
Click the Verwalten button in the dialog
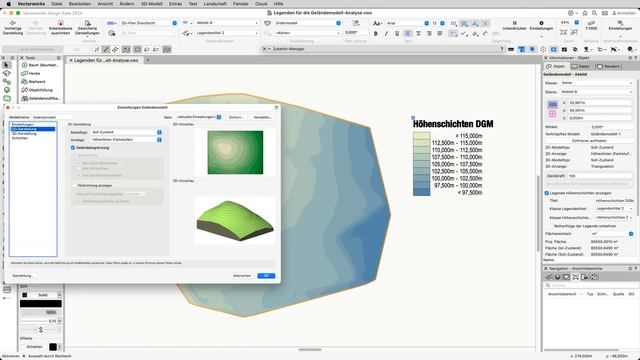tap(262, 117)
